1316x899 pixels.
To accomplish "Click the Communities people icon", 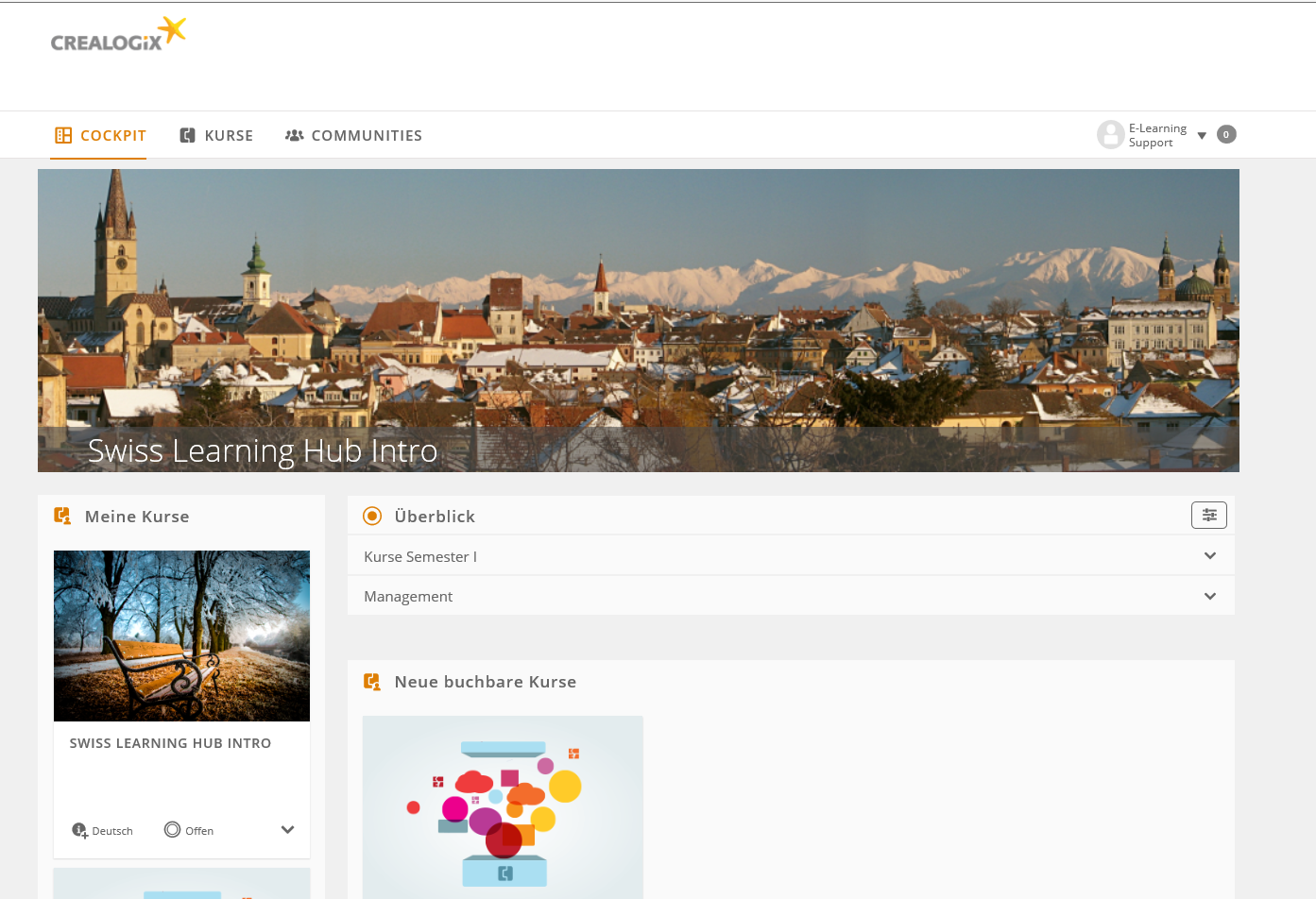I will click(x=294, y=135).
